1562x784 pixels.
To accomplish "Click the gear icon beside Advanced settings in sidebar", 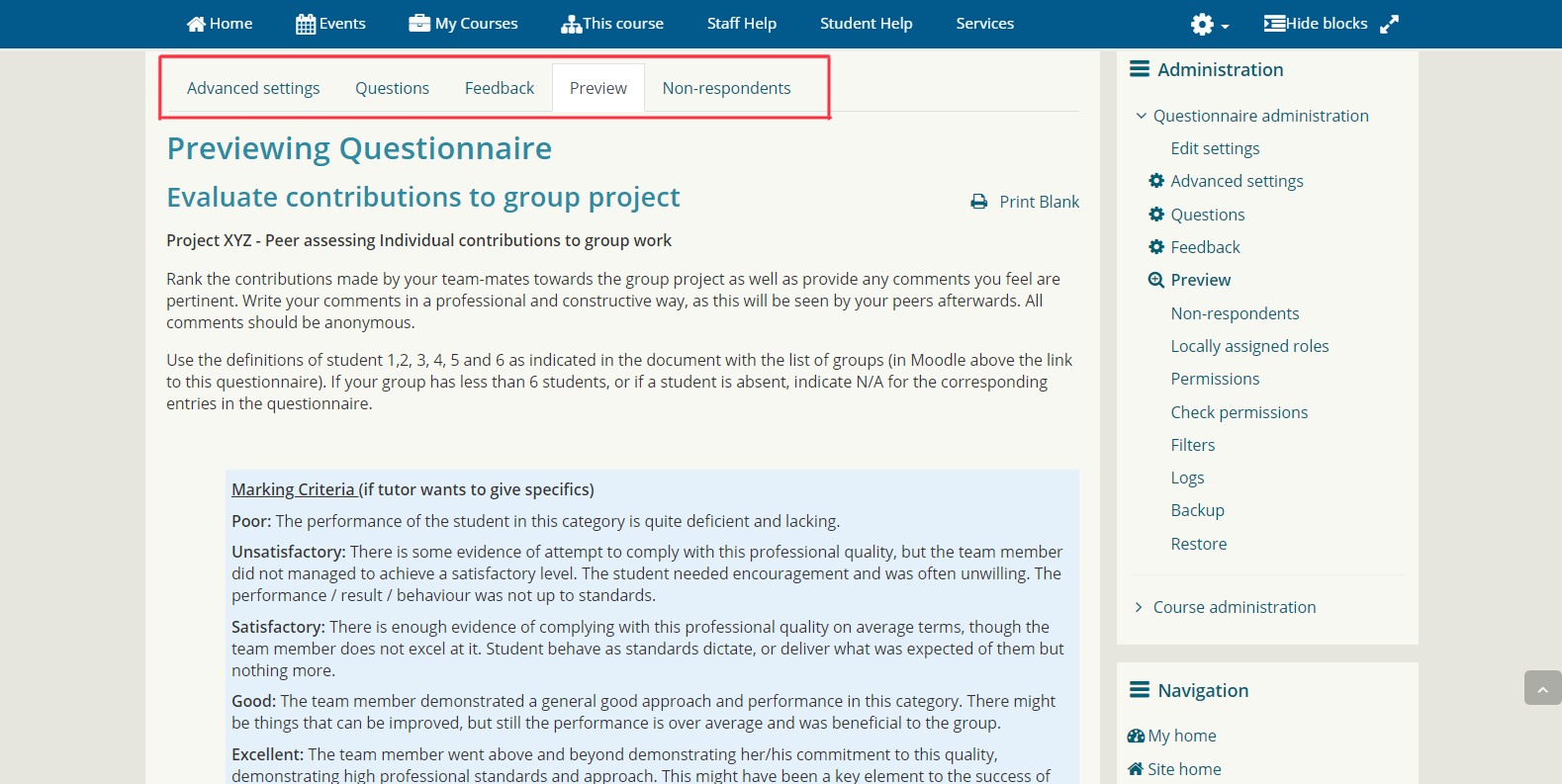I will pos(1156,181).
